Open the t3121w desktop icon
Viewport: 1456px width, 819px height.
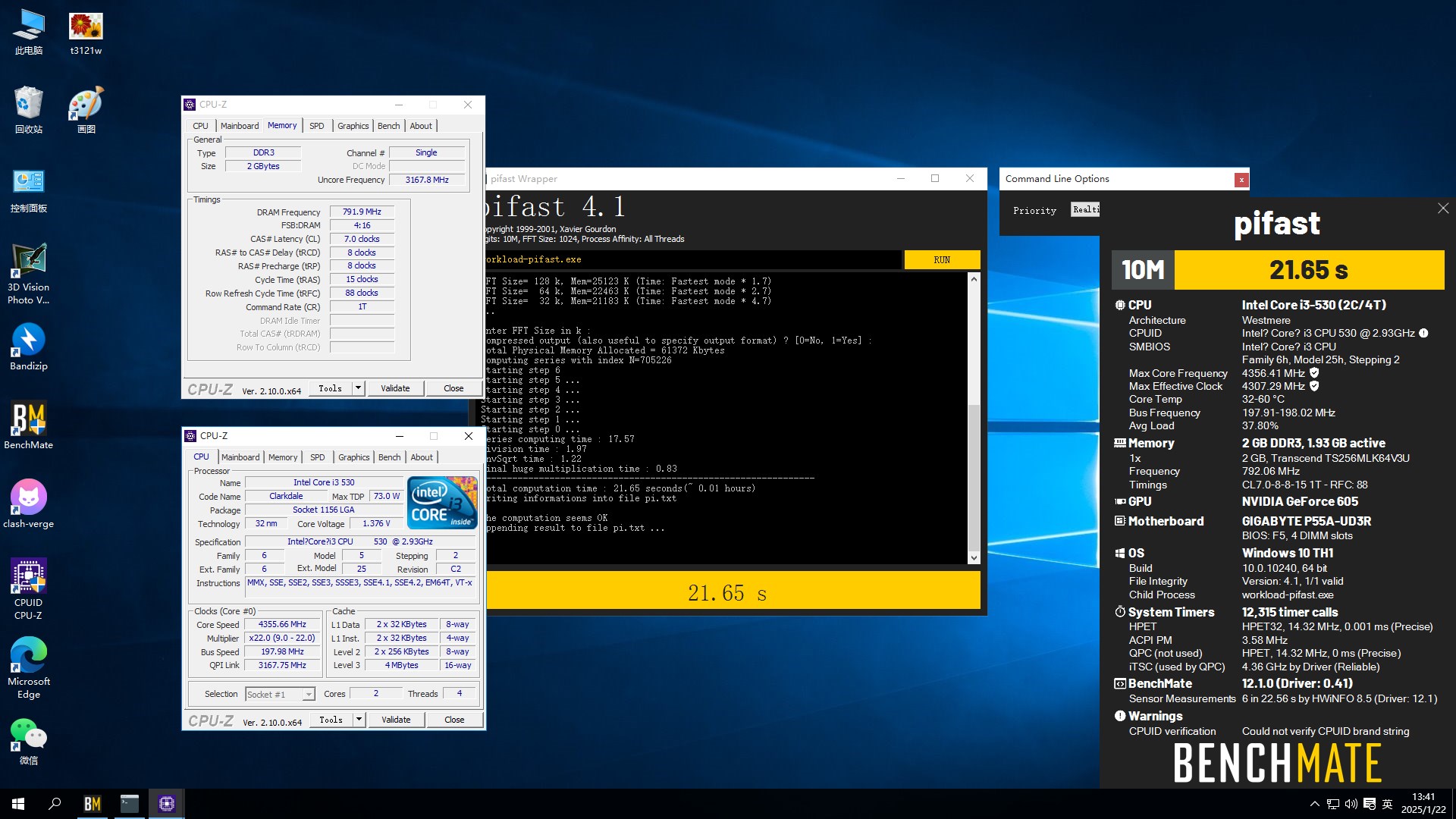click(x=86, y=32)
